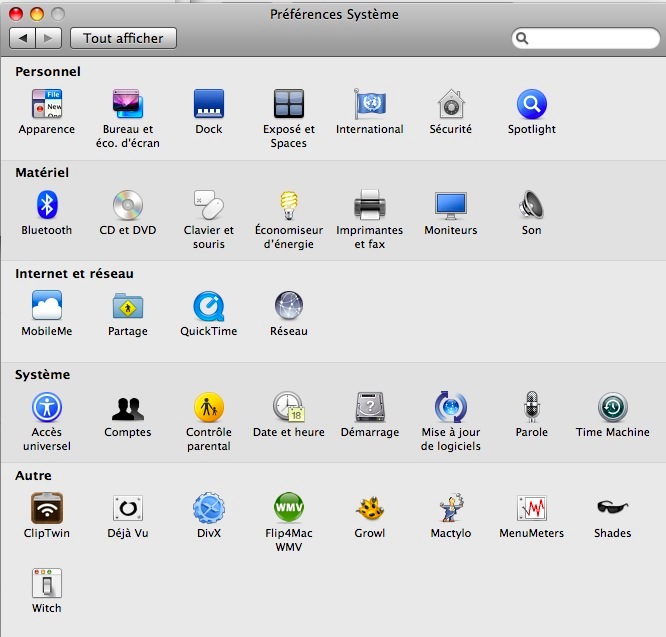Open the Réseau network pane
The width and height of the screenshot is (666, 637).
[288, 307]
